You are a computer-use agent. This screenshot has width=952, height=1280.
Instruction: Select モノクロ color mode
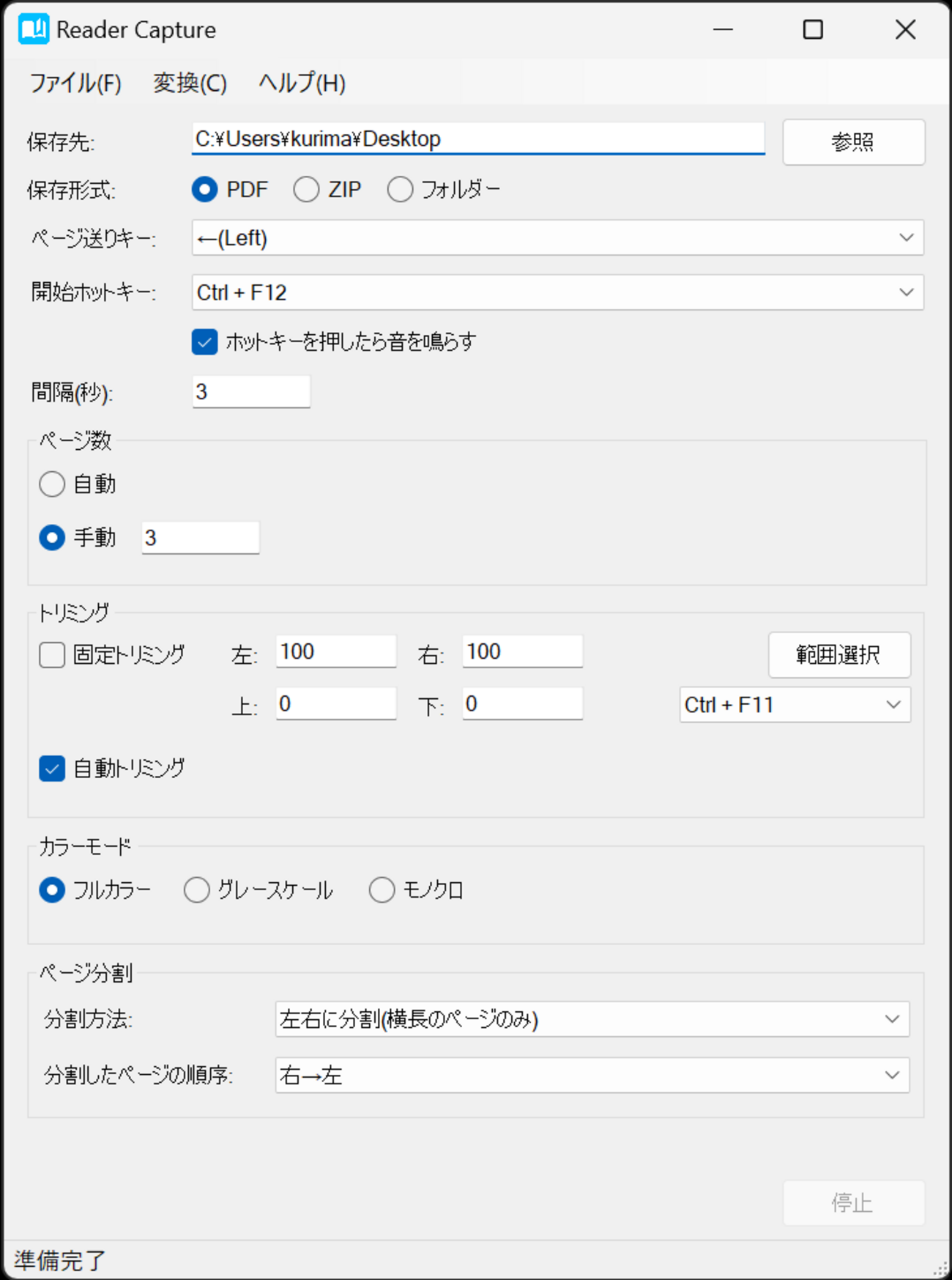click(382, 890)
